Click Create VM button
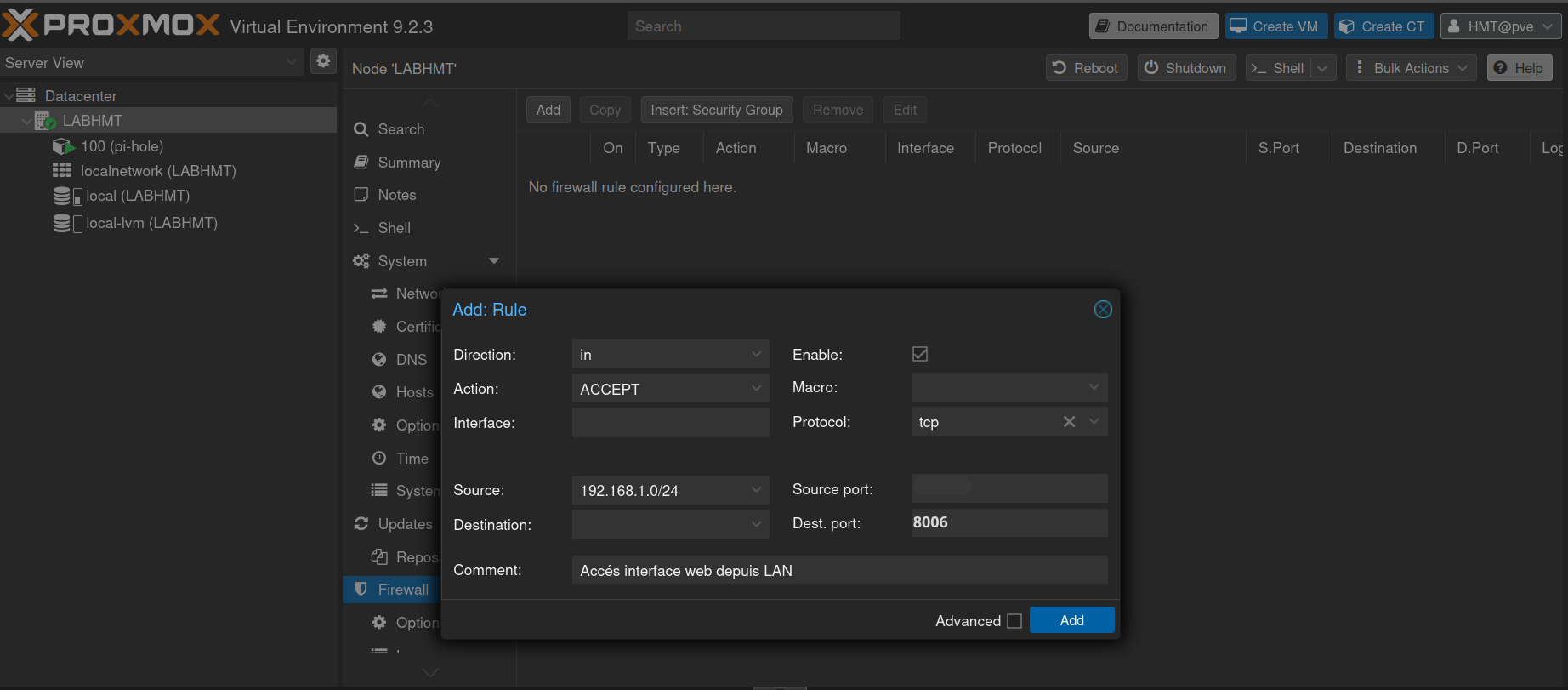The height and width of the screenshot is (690, 1568). click(1275, 26)
